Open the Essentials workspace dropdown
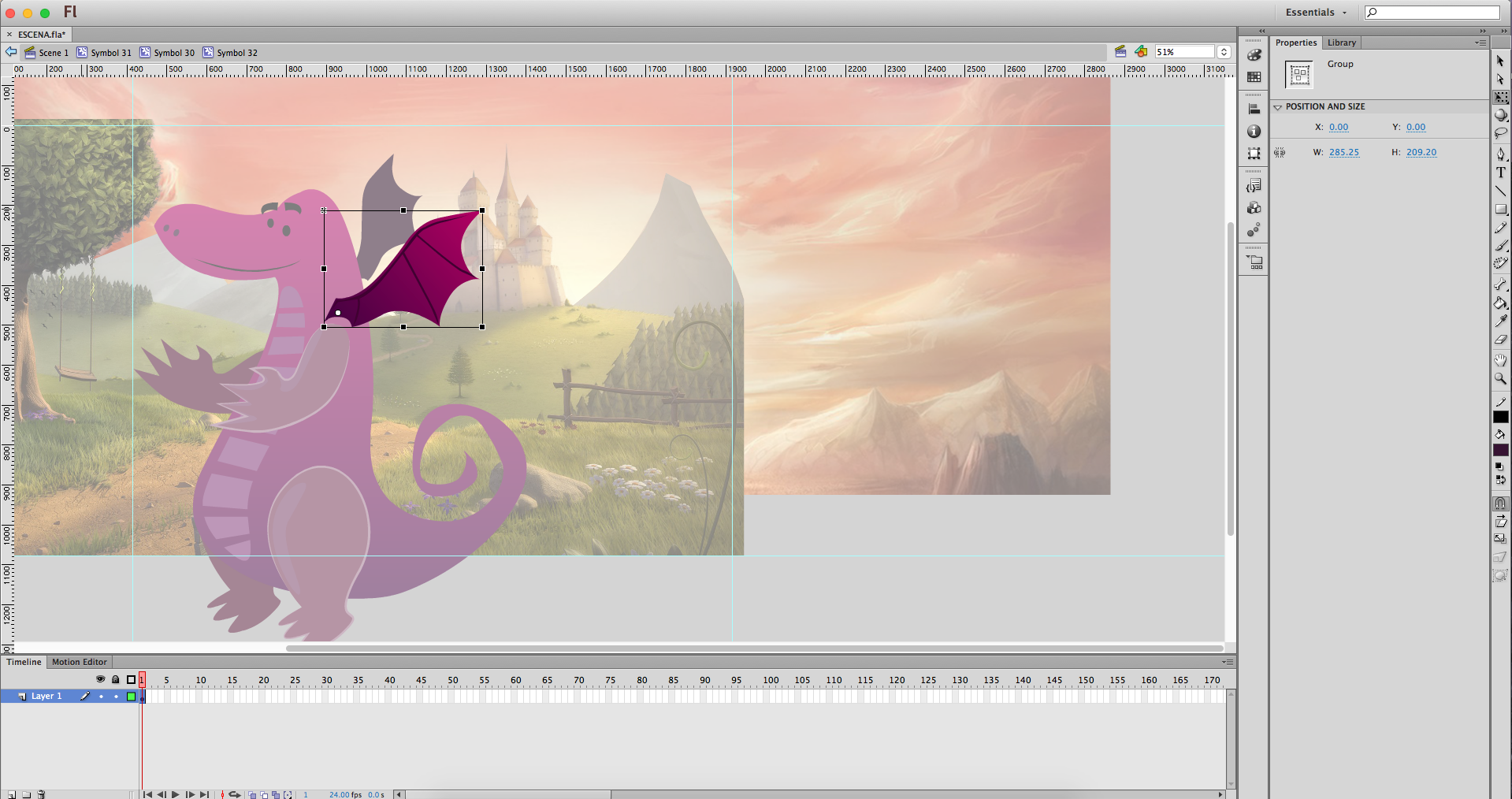The image size is (1512, 799). 1316,13
